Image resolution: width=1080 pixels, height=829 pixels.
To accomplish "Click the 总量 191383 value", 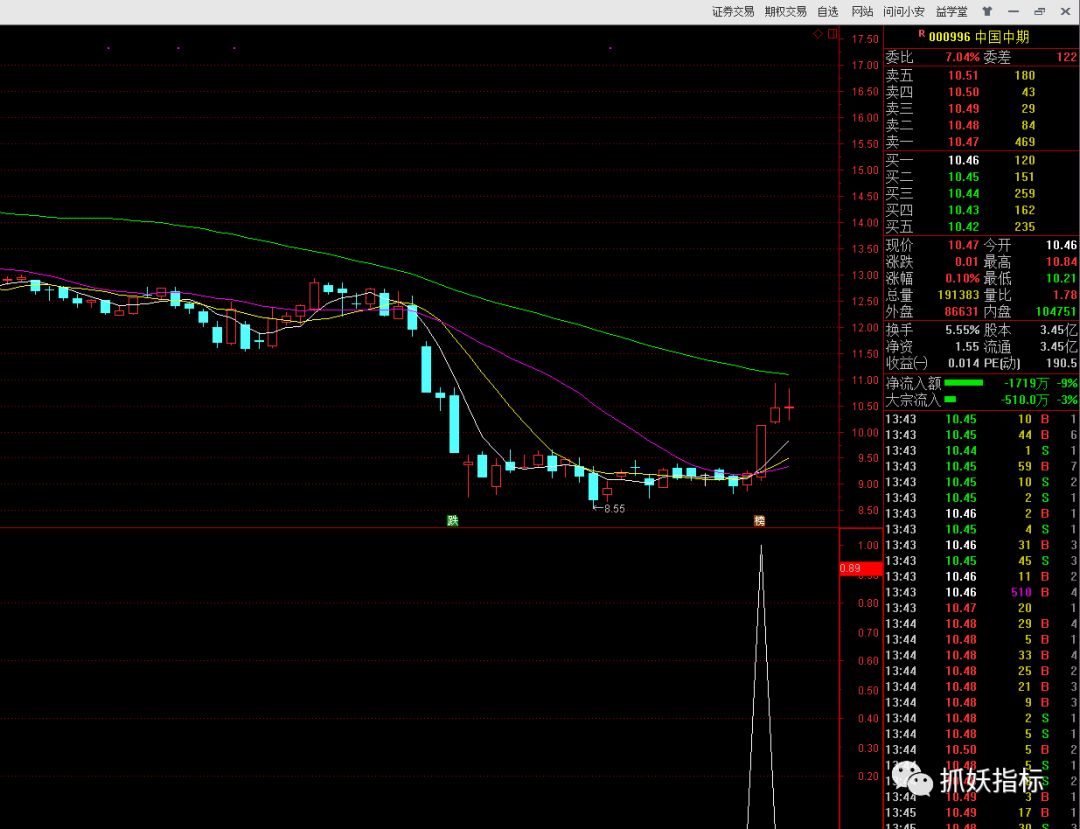I will [958, 295].
